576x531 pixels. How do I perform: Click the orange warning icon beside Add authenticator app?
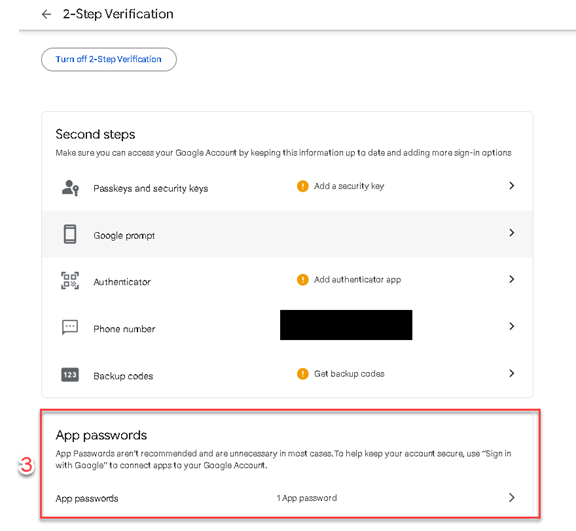point(303,280)
